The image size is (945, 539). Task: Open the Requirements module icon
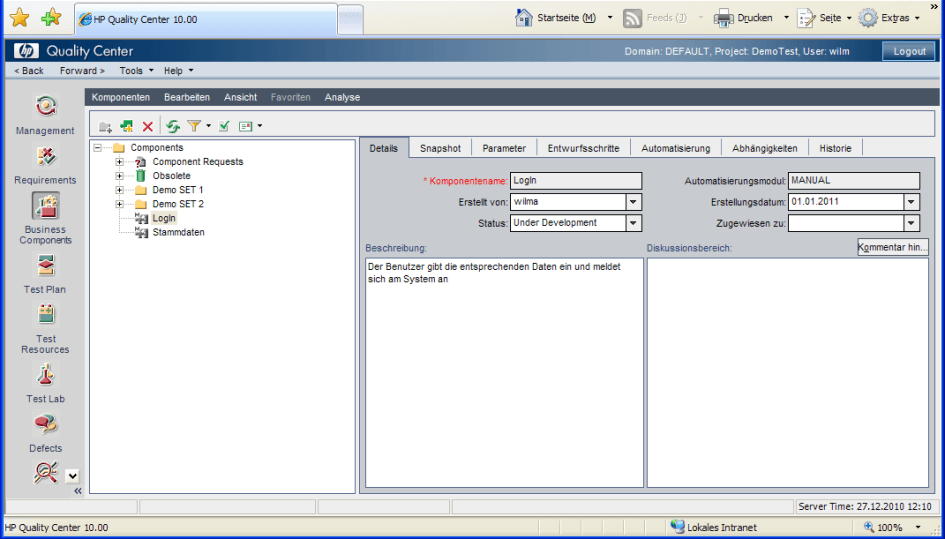[x=45, y=156]
